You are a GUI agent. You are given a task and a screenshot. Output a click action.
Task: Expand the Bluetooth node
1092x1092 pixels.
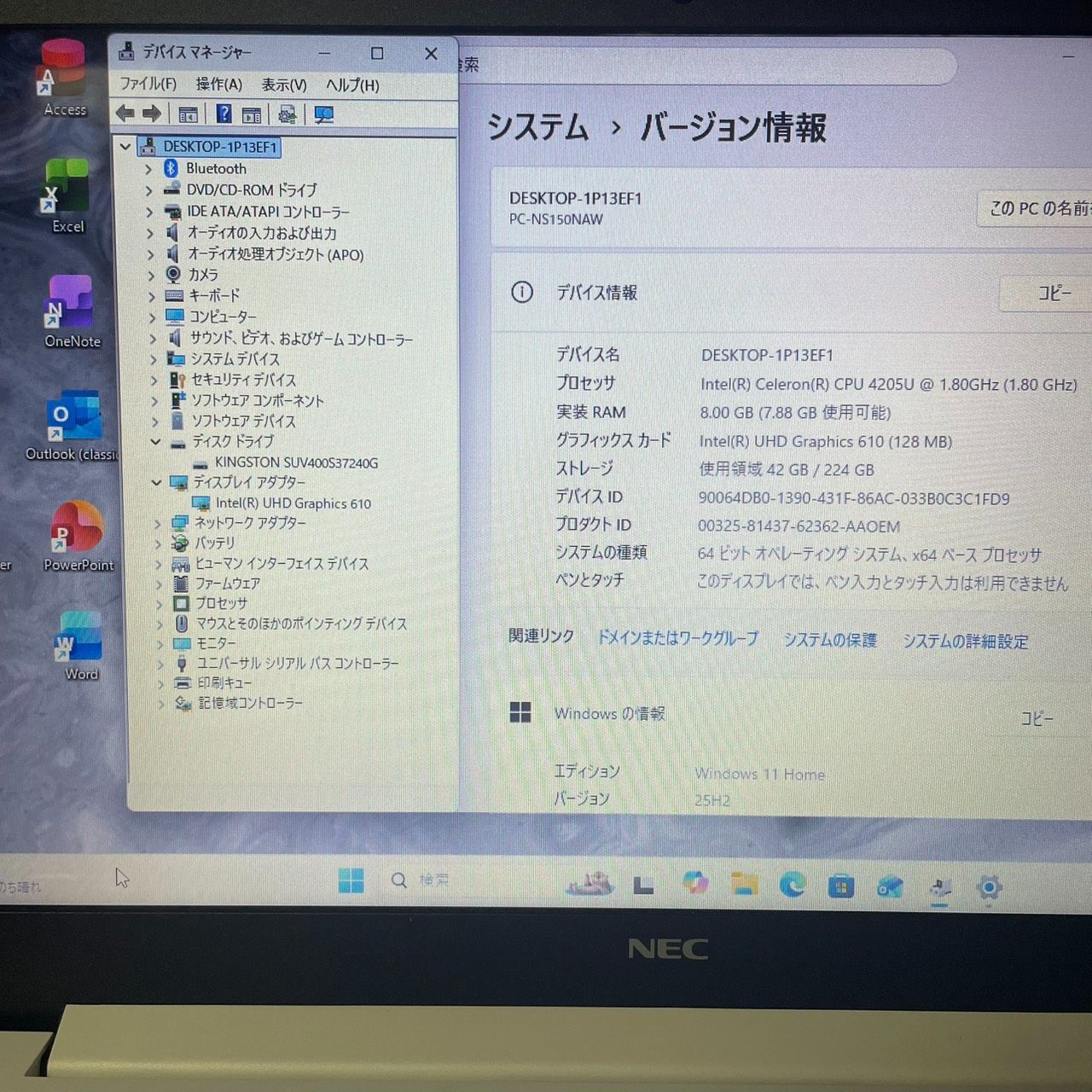coord(148,169)
